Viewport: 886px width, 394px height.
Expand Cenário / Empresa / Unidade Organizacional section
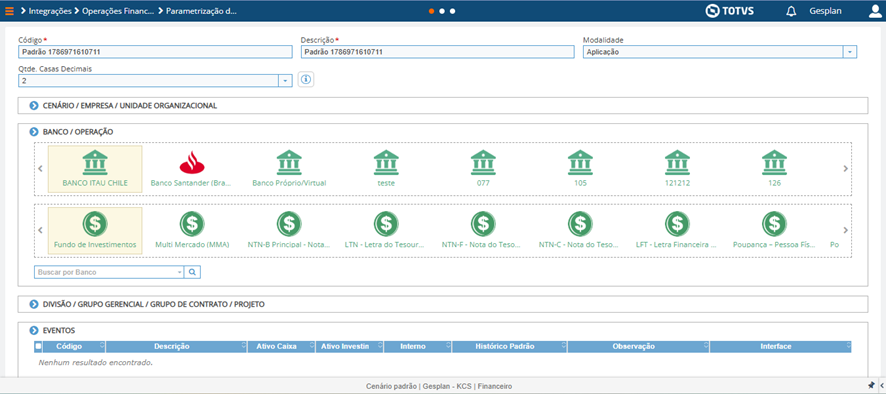(33, 106)
